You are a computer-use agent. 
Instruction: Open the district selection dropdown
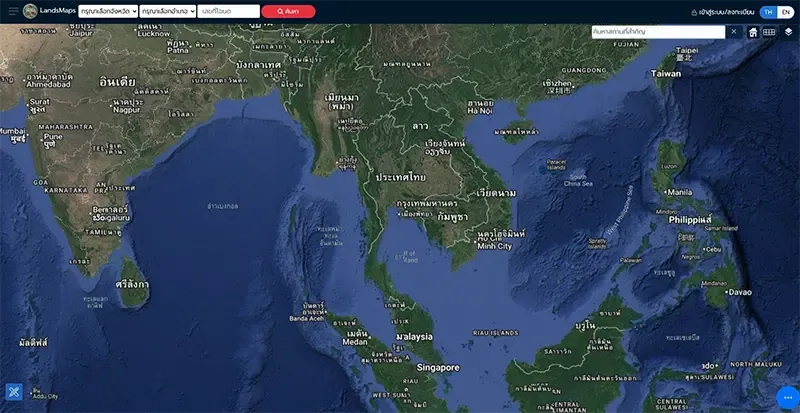coord(168,11)
